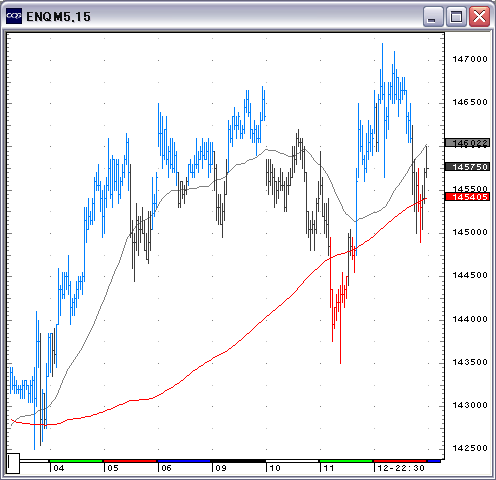Select the 146022 gray price marker

click(468, 143)
